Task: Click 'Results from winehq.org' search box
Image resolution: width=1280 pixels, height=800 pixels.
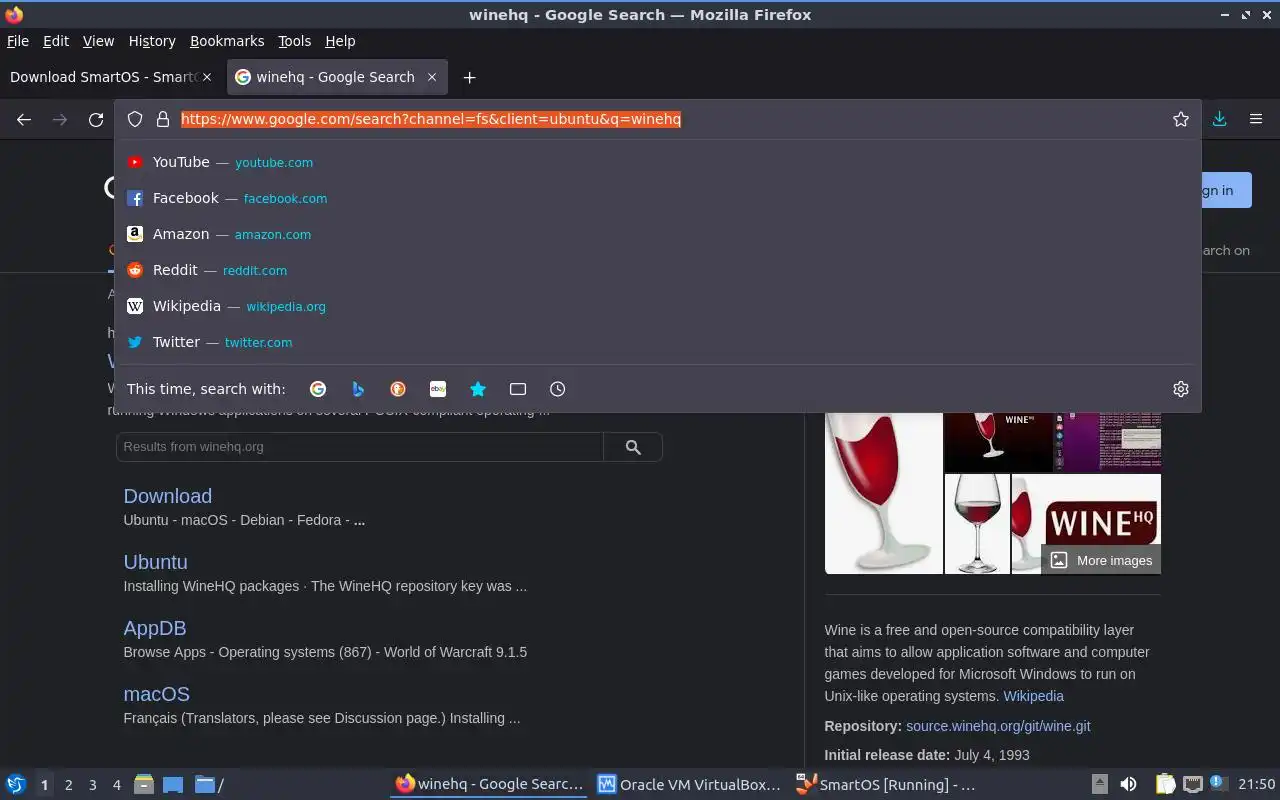Action: (x=360, y=447)
